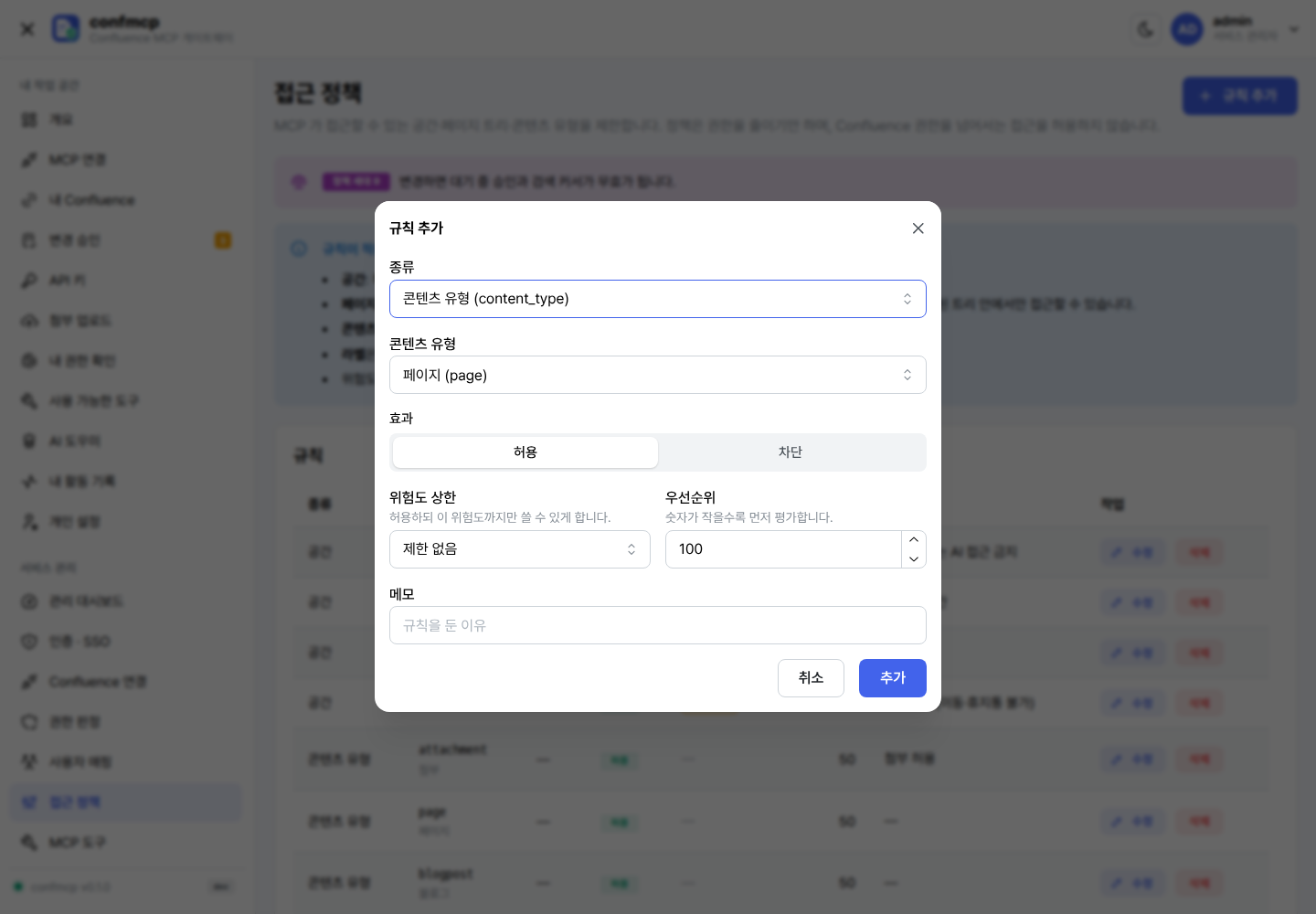Toggle dark mode moon icon in header
Viewport: 1316px width, 914px height.
click(x=1145, y=29)
